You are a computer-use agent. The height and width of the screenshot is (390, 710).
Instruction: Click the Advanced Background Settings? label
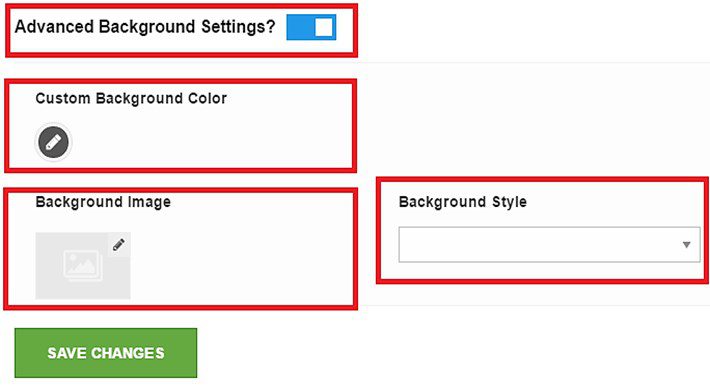coord(145,27)
